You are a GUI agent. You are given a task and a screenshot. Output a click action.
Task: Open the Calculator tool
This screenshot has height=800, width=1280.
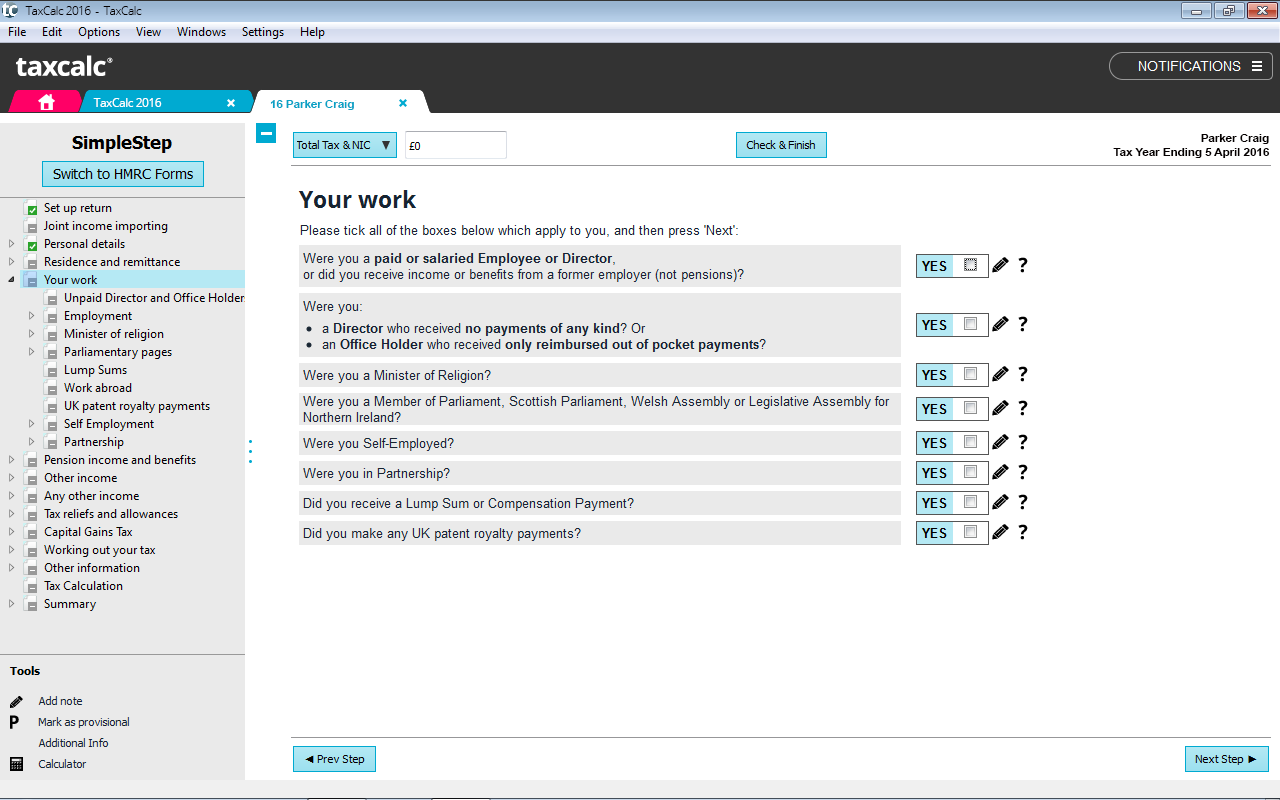click(16, 764)
